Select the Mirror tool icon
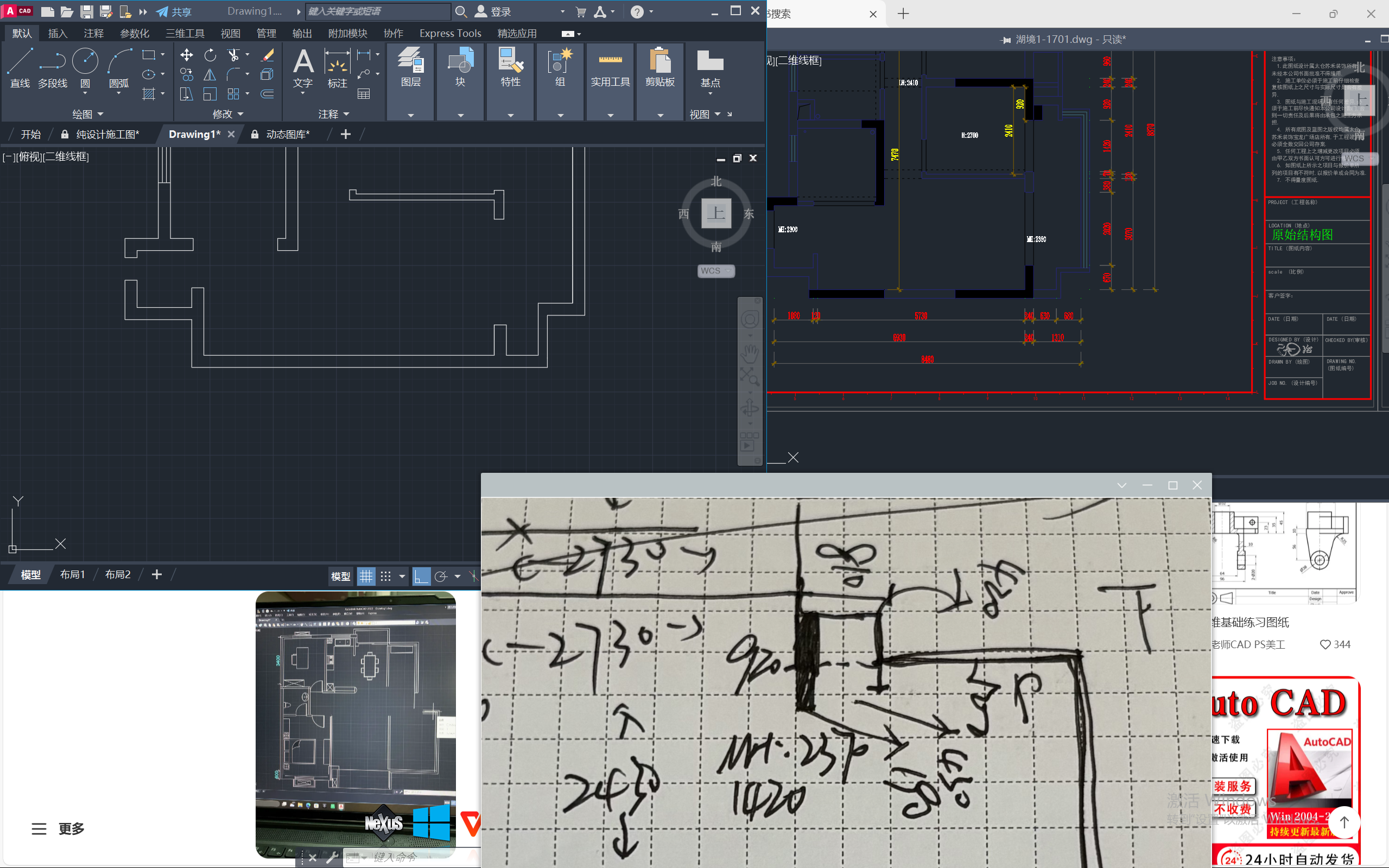 (x=210, y=74)
